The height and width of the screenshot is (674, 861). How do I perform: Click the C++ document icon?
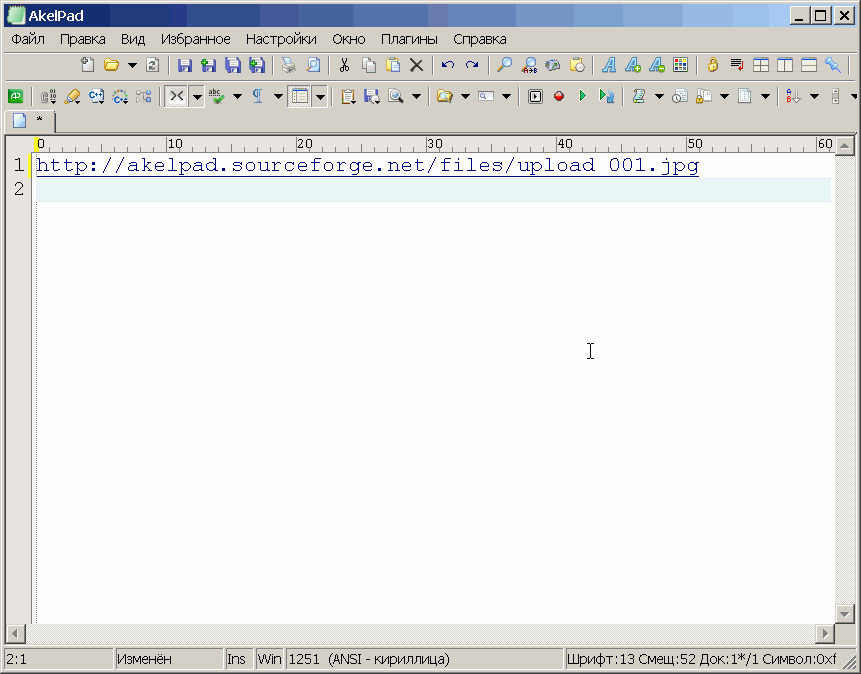pos(96,97)
